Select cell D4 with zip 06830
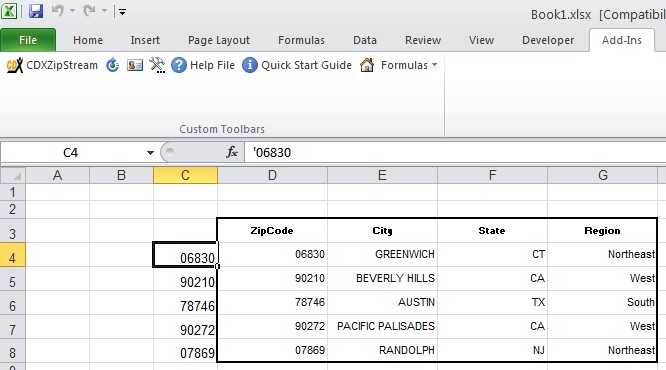Screen dimensions: 666x370 272,255
